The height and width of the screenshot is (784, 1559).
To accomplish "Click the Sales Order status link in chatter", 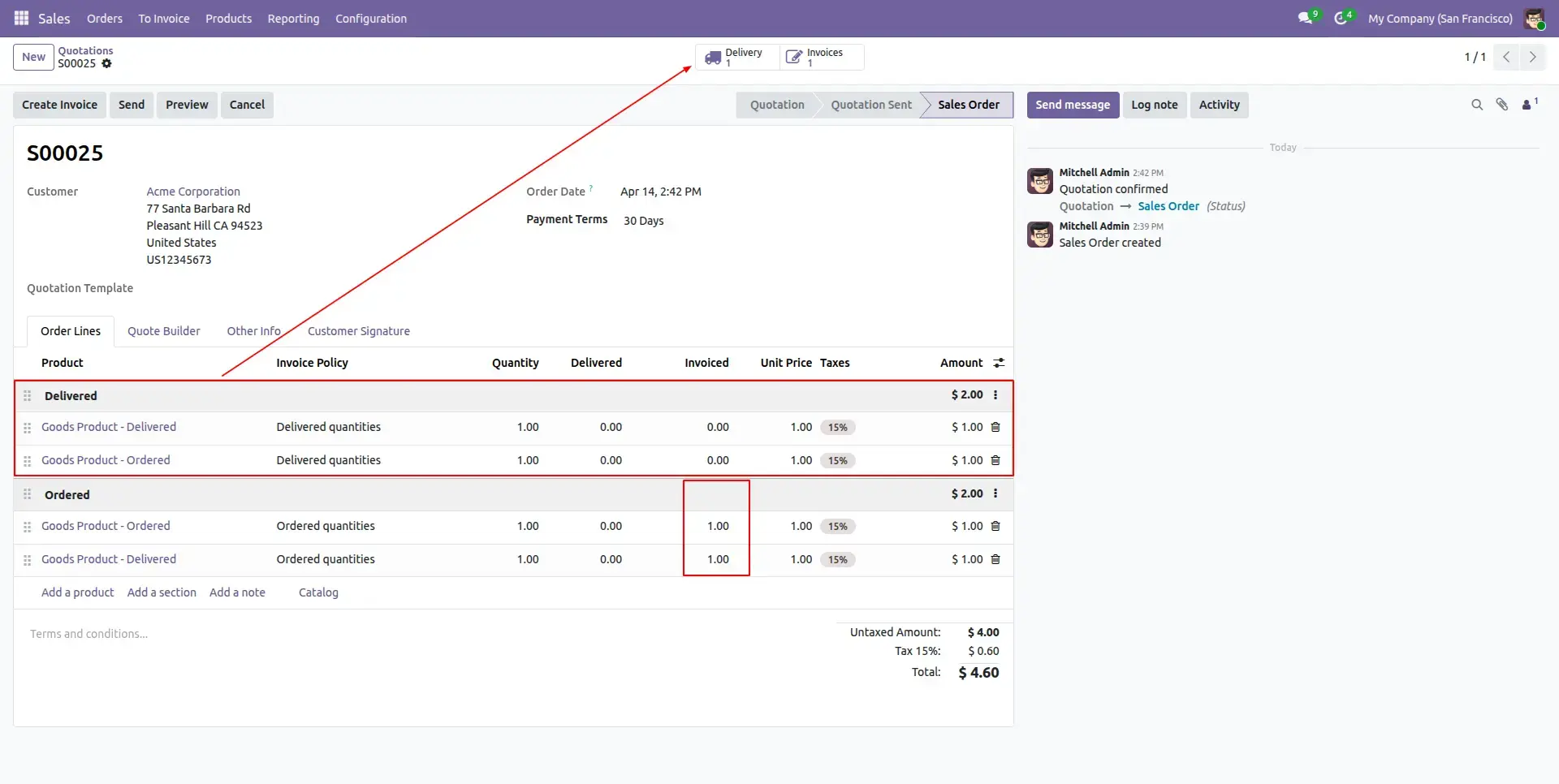I will pyautogui.click(x=1168, y=206).
